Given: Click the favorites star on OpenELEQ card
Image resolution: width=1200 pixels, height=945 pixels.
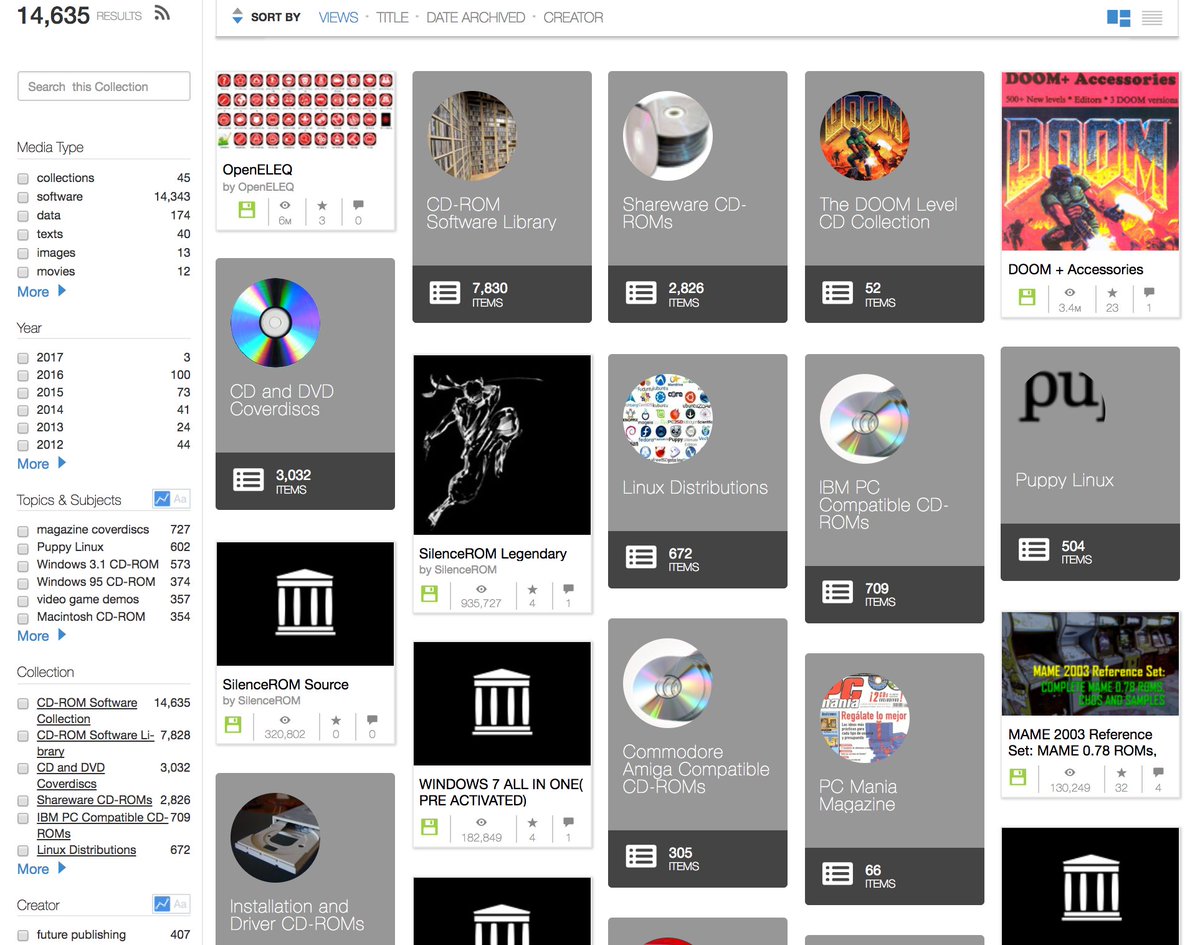Looking at the screenshot, I should point(322,206).
